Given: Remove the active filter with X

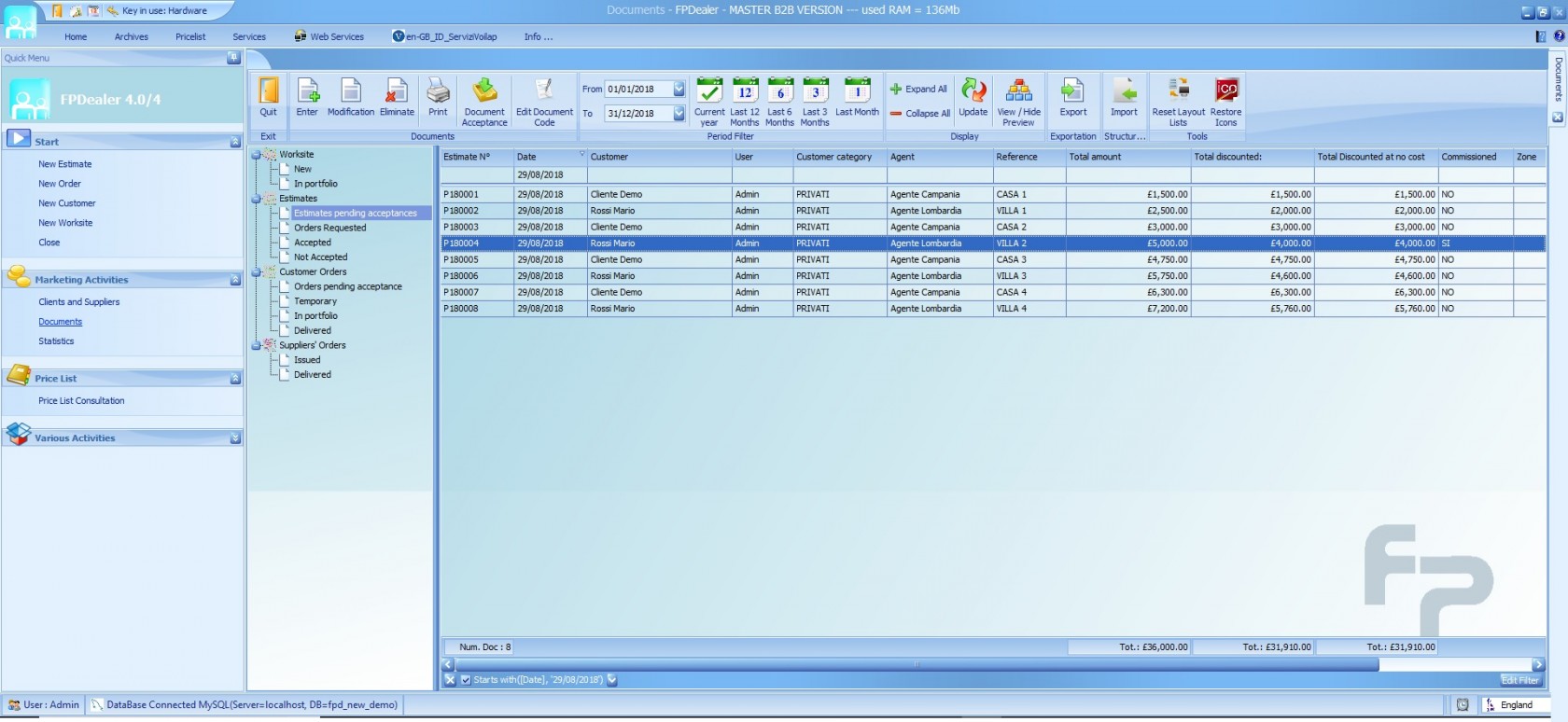Looking at the screenshot, I should coord(450,680).
